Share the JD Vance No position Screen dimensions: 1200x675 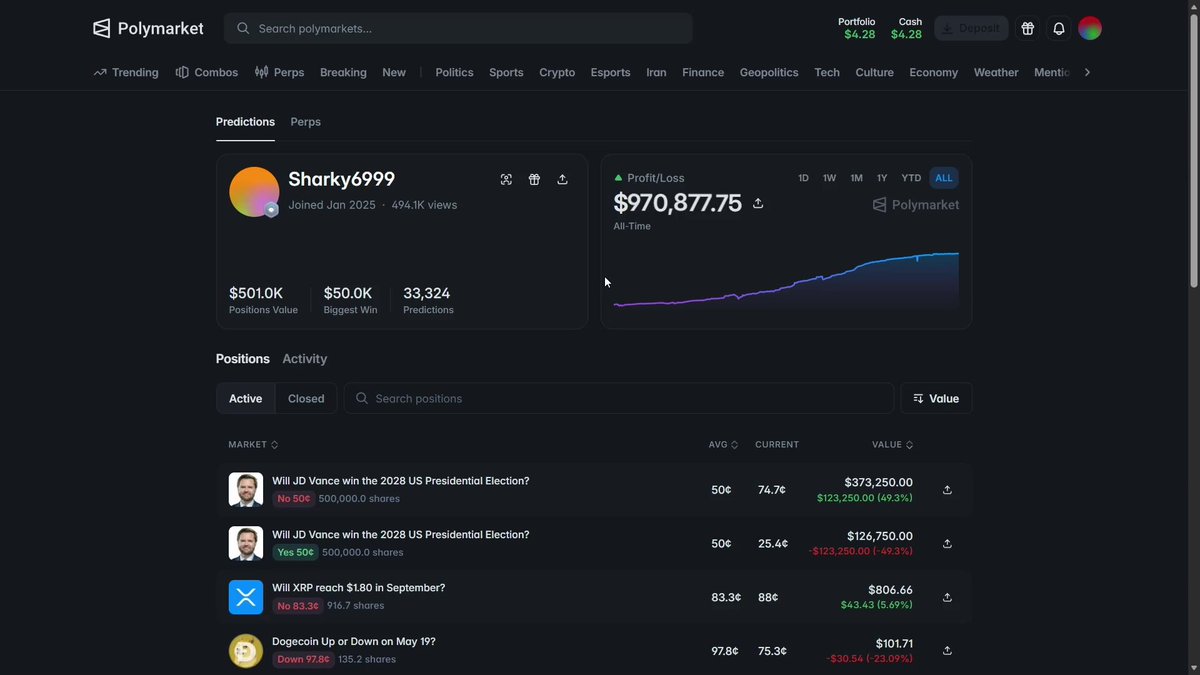(947, 490)
